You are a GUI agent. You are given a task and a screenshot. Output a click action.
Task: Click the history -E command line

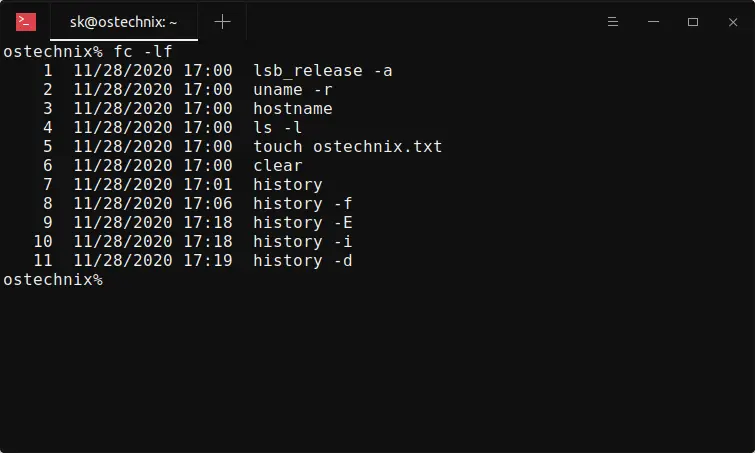[303, 222]
